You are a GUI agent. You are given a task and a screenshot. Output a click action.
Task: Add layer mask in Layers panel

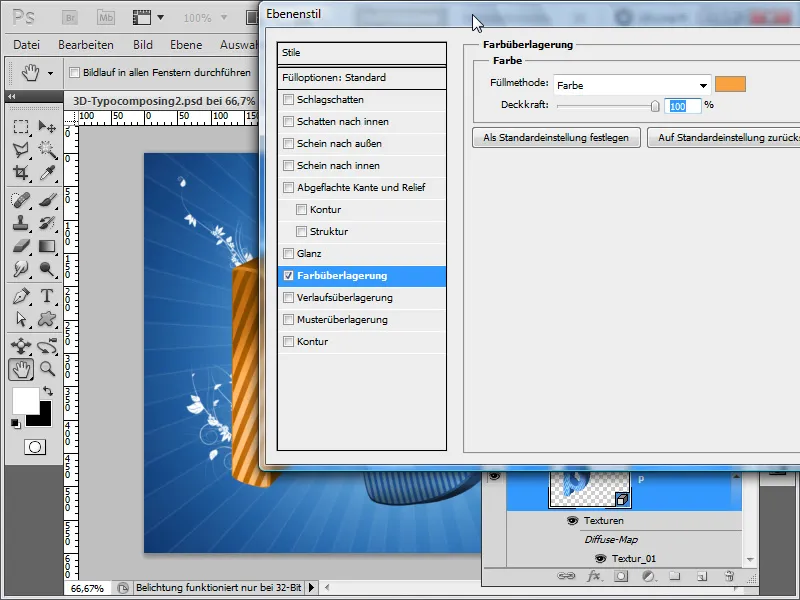(621, 576)
